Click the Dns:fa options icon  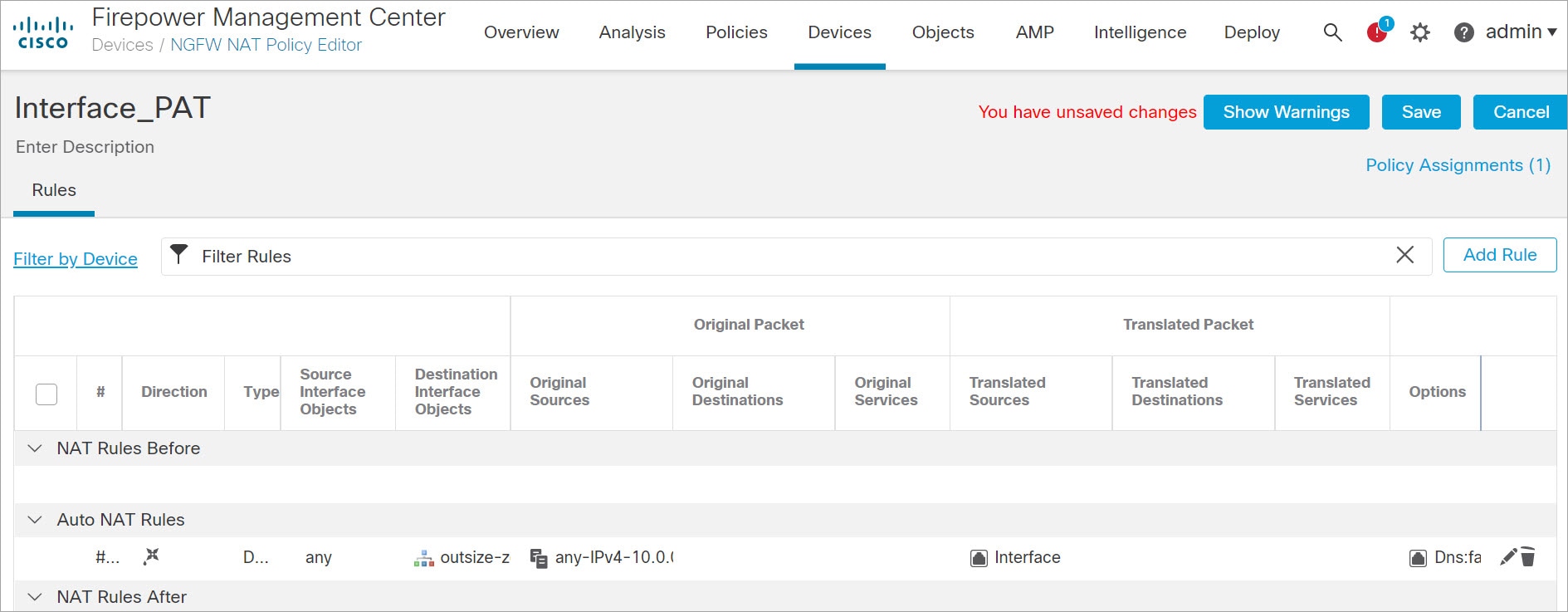click(1418, 558)
